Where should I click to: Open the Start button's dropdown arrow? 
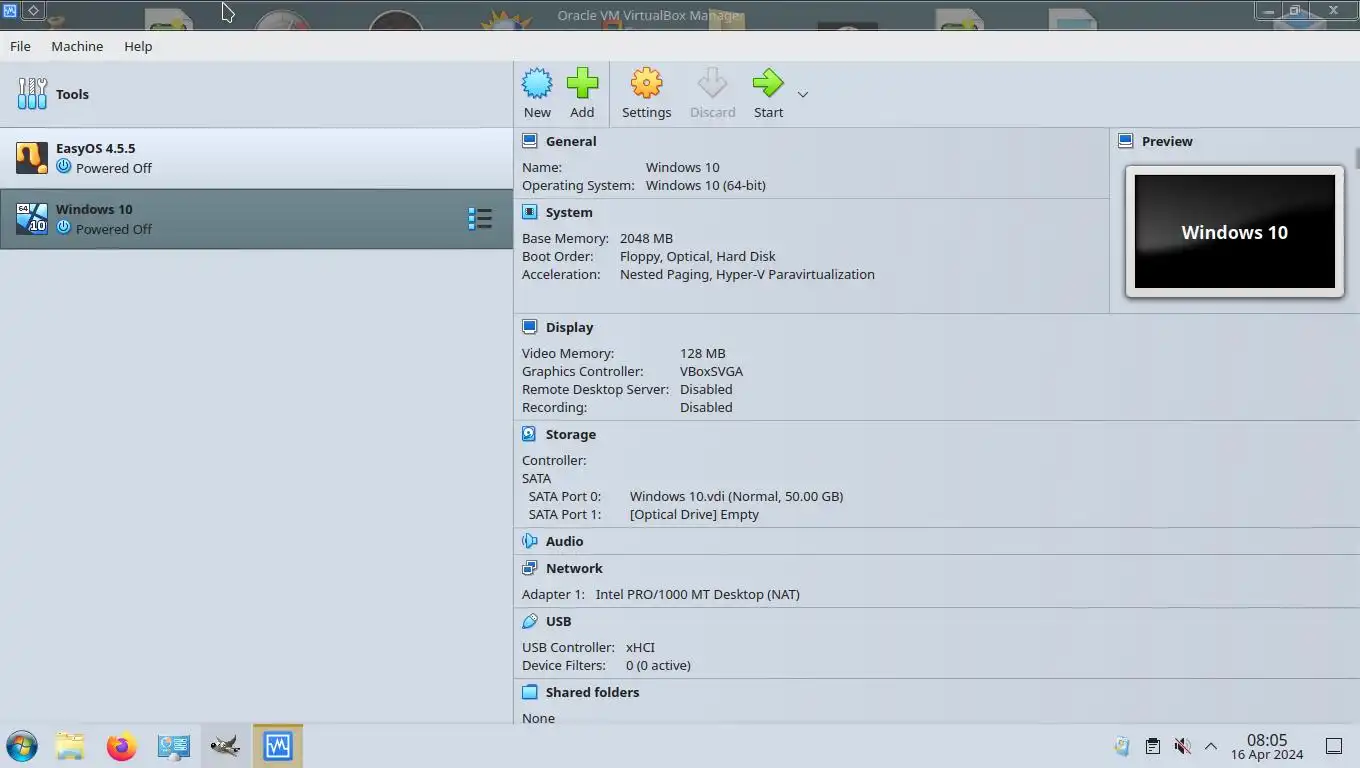pyautogui.click(x=802, y=94)
